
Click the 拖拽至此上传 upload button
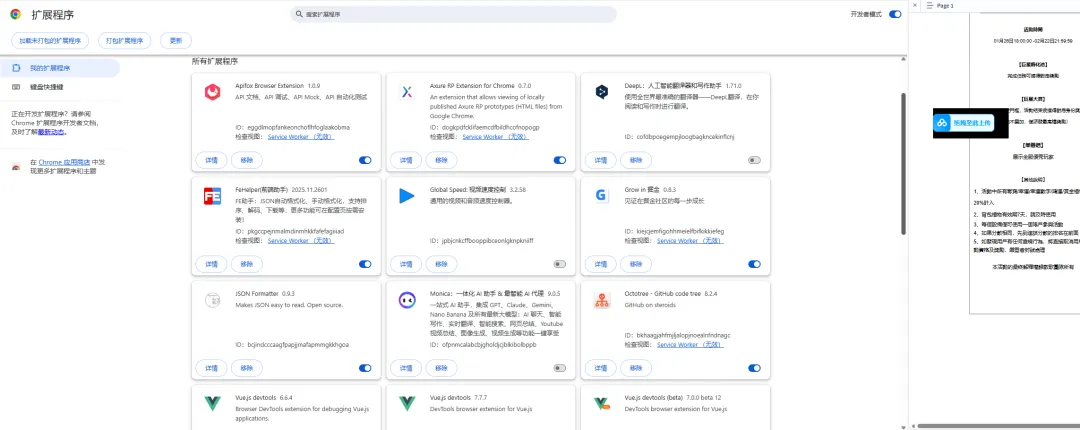pyautogui.click(x=964, y=123)
